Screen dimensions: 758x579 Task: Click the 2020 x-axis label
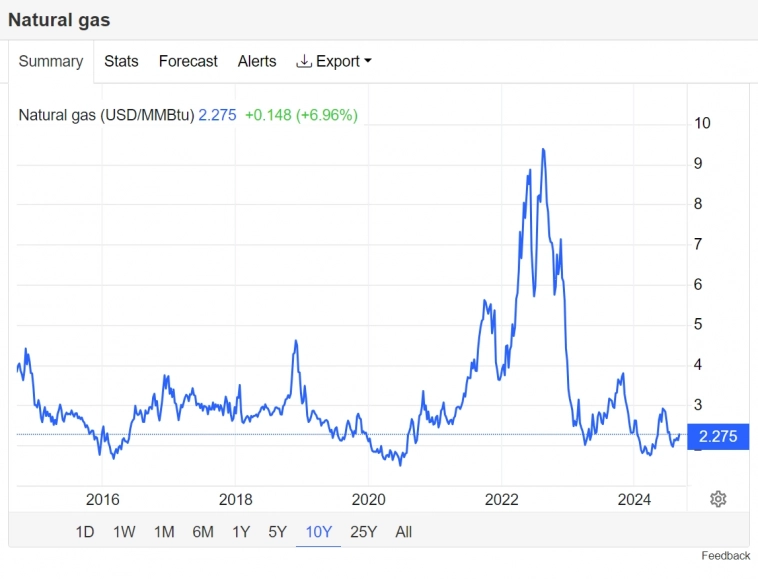(x=368, y=499)
